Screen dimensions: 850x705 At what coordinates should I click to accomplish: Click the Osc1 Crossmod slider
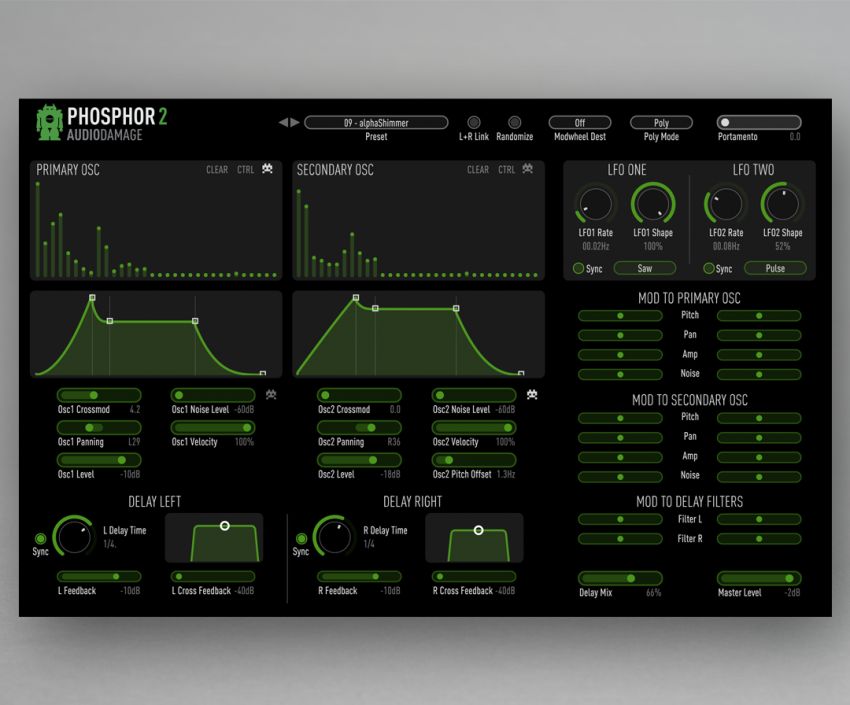[x=99, y=395]
